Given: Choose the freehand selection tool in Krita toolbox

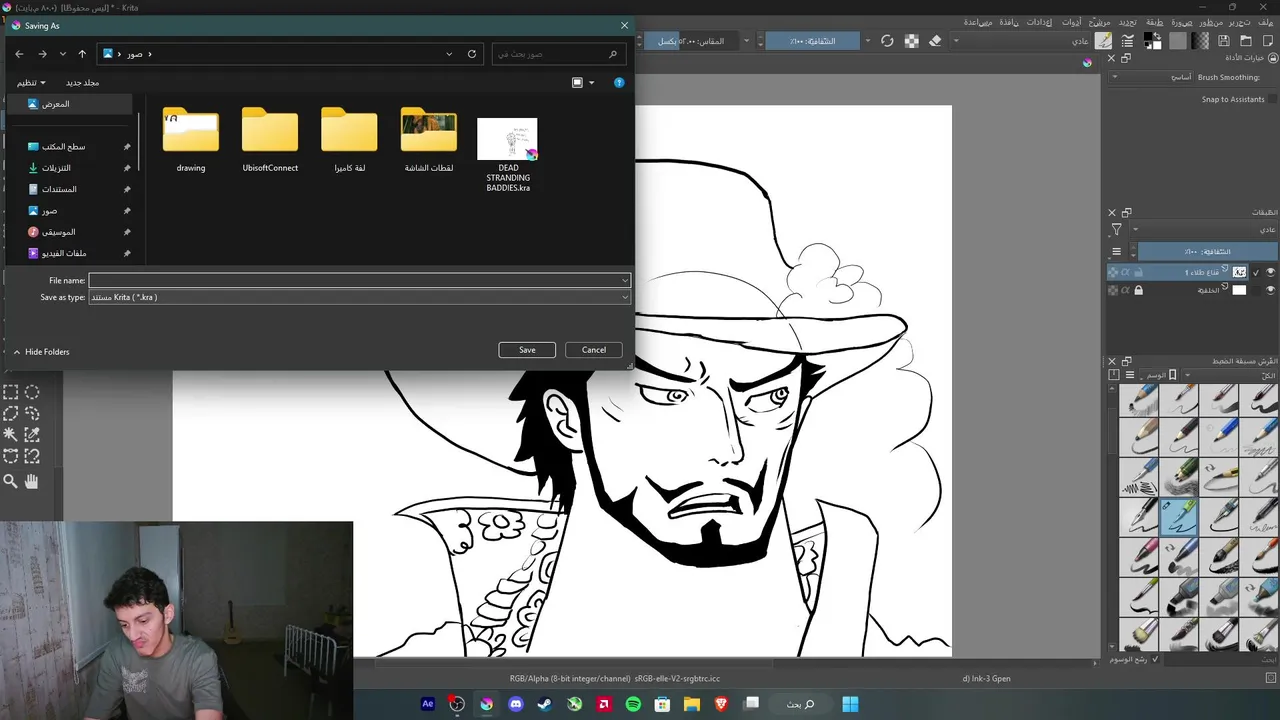Looking at the screenshot, I should (x=32, y=413).
